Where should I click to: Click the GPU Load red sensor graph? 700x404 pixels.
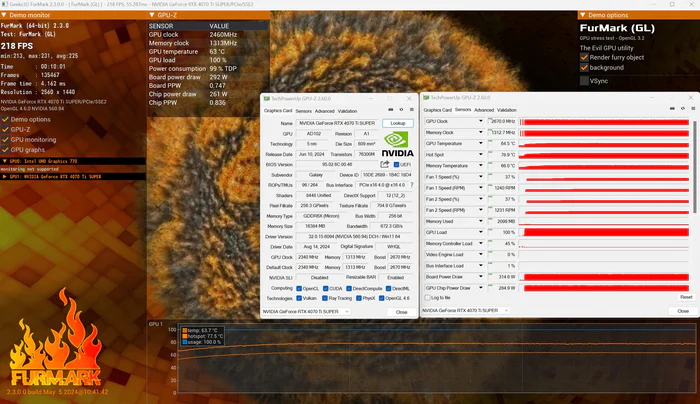click(604, 232)
